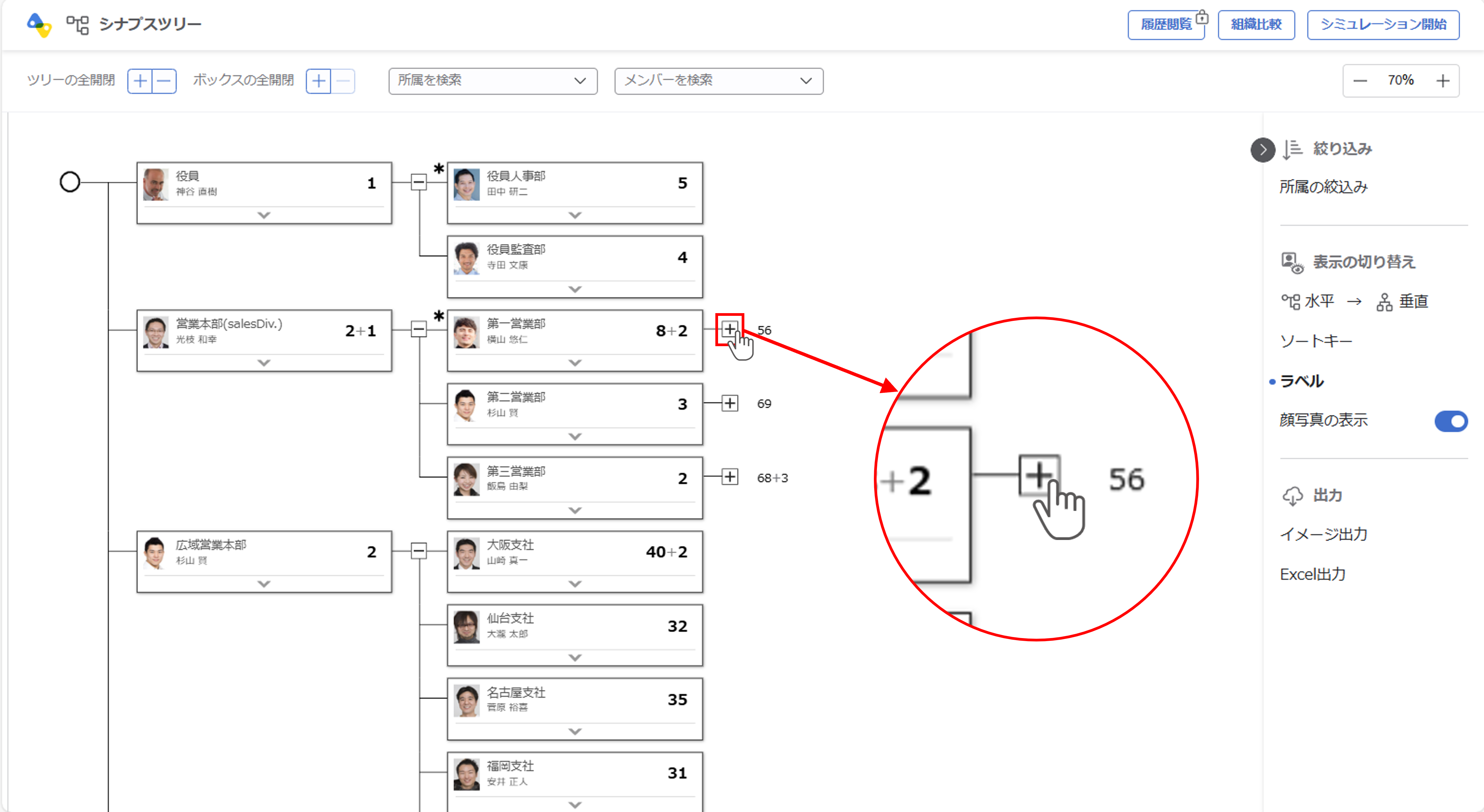Image resolution: width=1484 pixels, height=812 pixels.
Task: Open the 所属を検索 dropdown
Action: [x=492, y=81]
